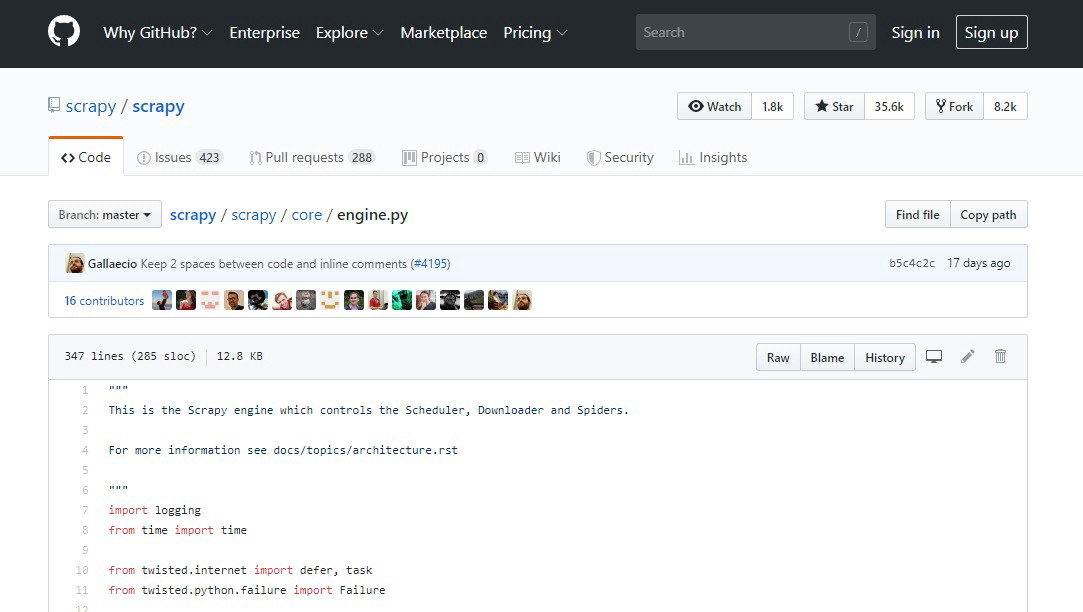Open the Branch: master dropdown

point(105,214)
